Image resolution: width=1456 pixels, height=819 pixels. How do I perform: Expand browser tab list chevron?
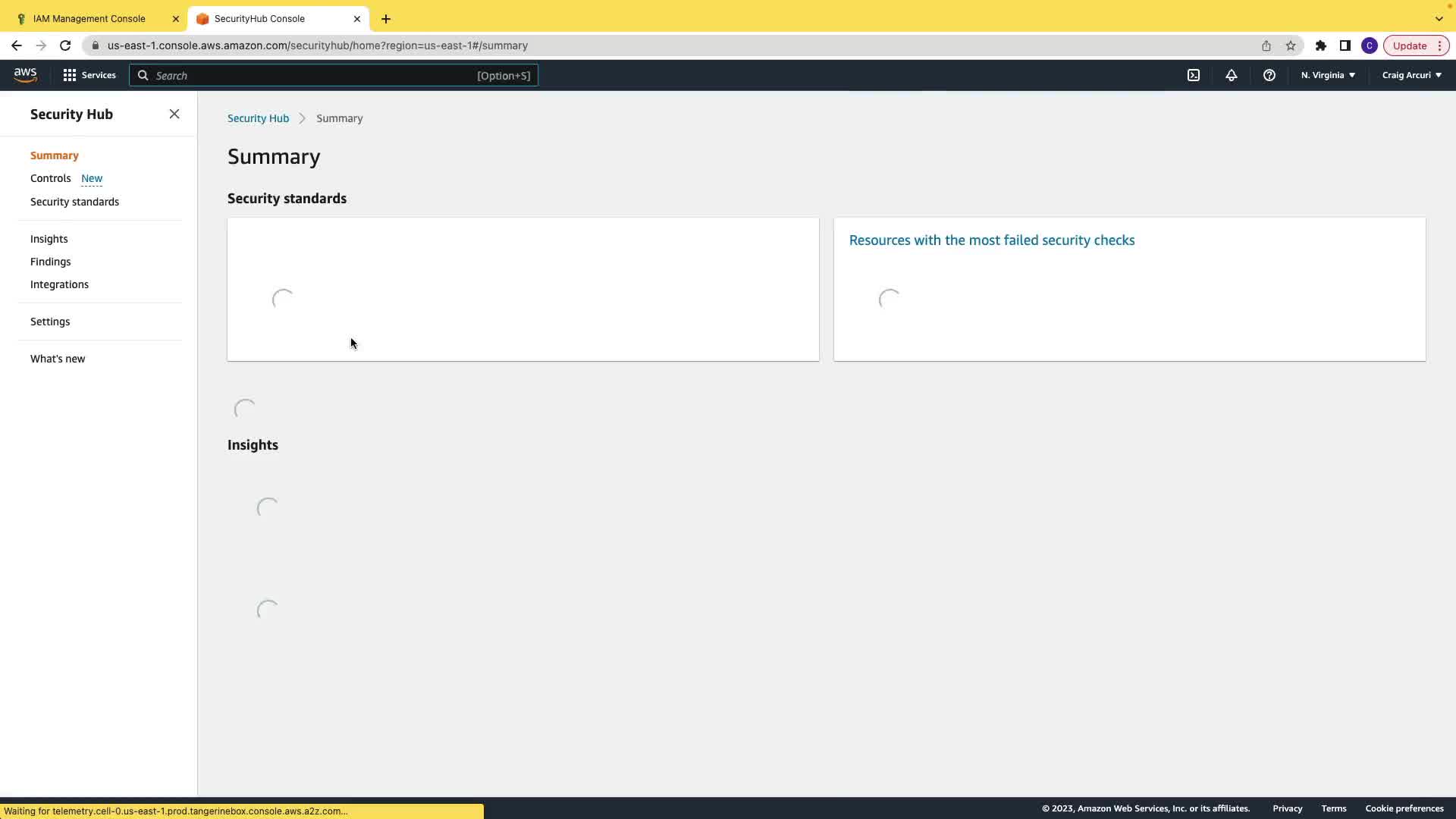(x=1439, y=19)
